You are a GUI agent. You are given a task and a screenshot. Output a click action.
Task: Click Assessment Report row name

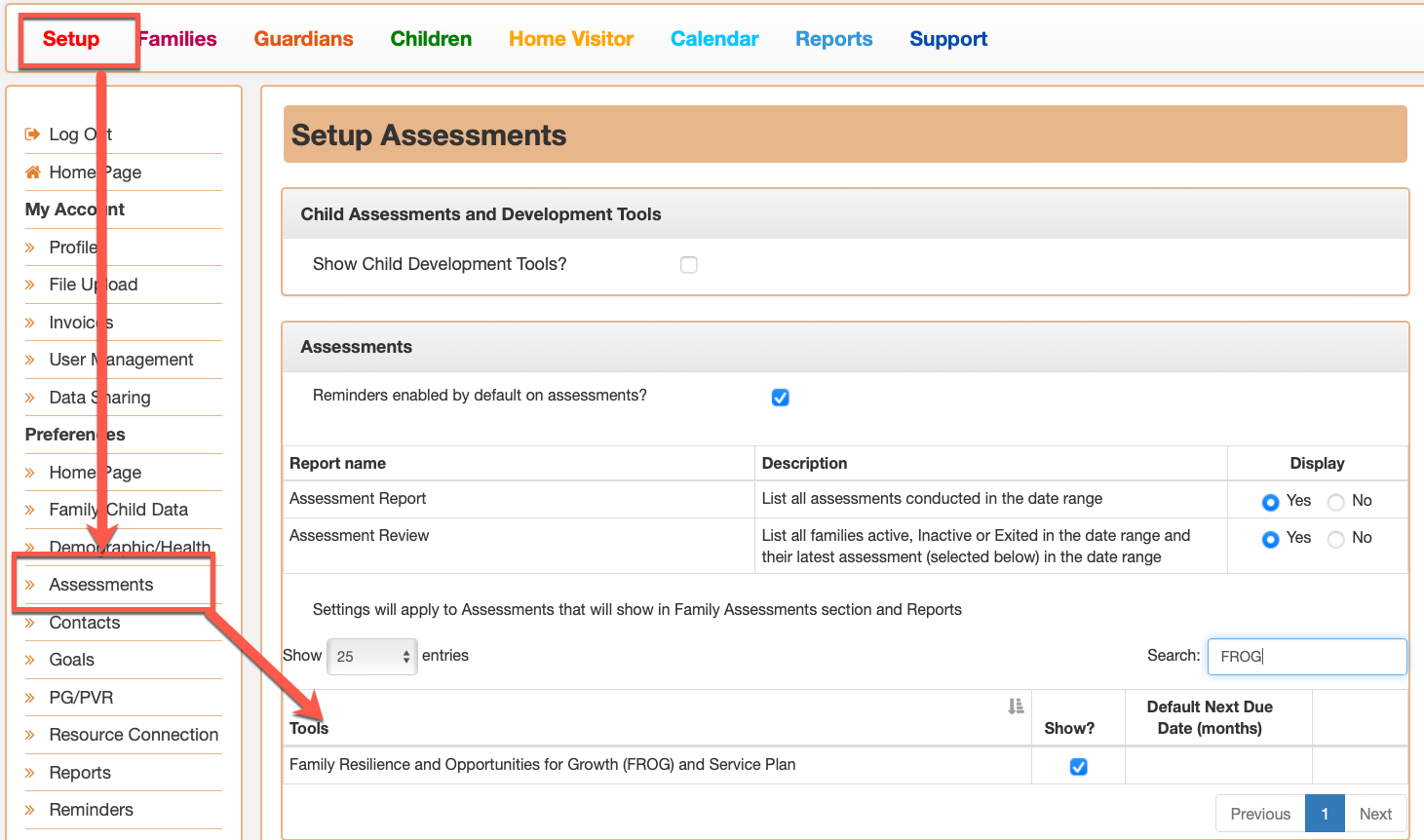coord(358,499)
